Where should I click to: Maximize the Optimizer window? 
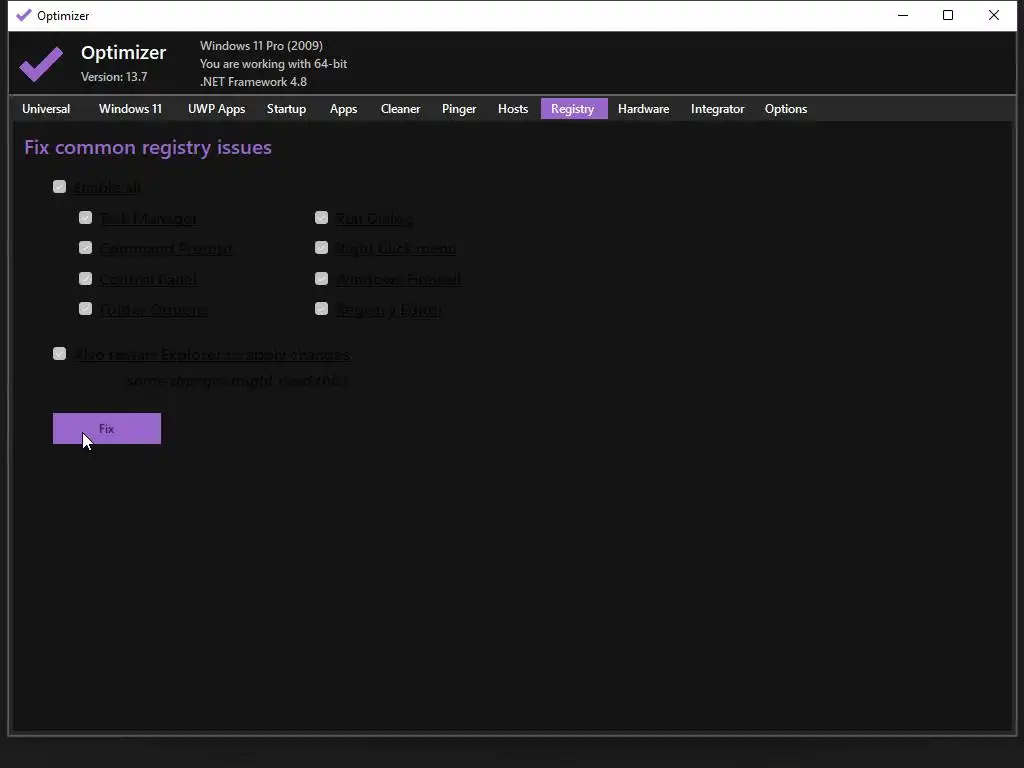(948, 15)
